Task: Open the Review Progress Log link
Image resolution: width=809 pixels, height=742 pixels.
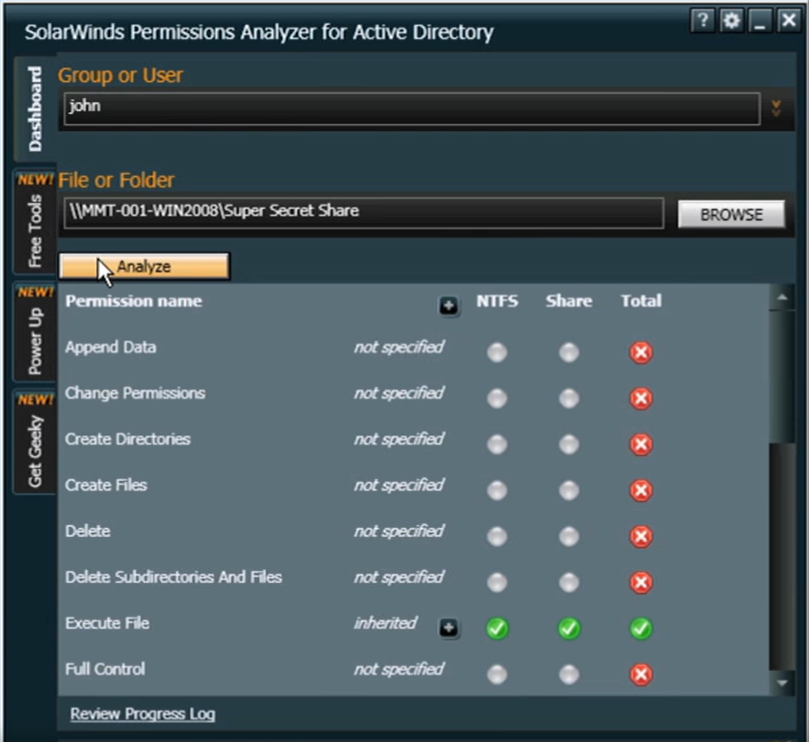Action: pos(143,714)
